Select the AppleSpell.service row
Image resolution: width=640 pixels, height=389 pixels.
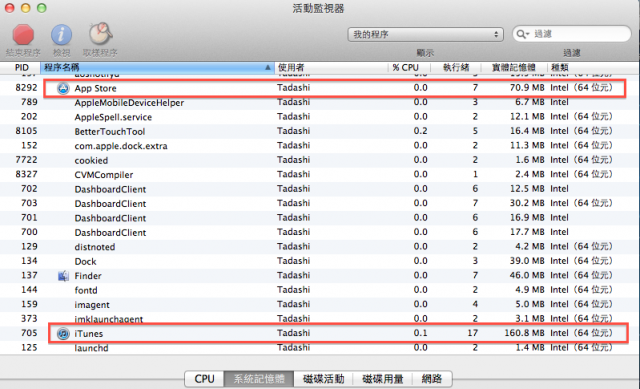tap(320, 117)
